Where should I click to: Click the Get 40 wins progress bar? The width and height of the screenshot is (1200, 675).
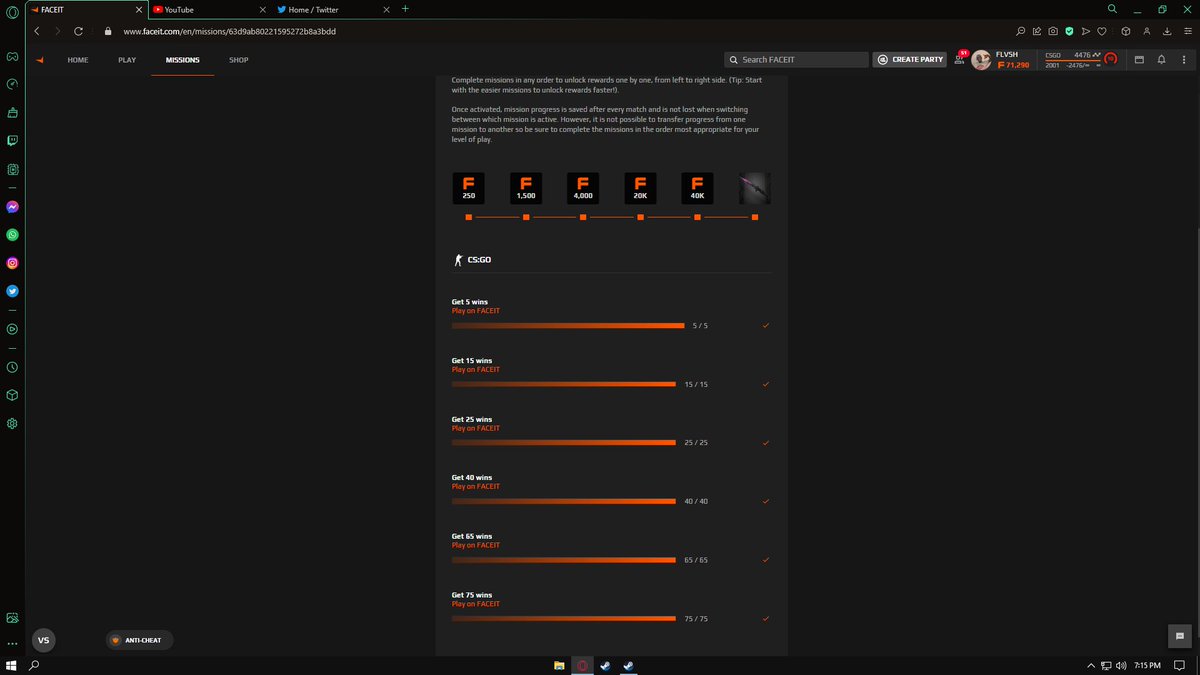(x=564, y=501)
